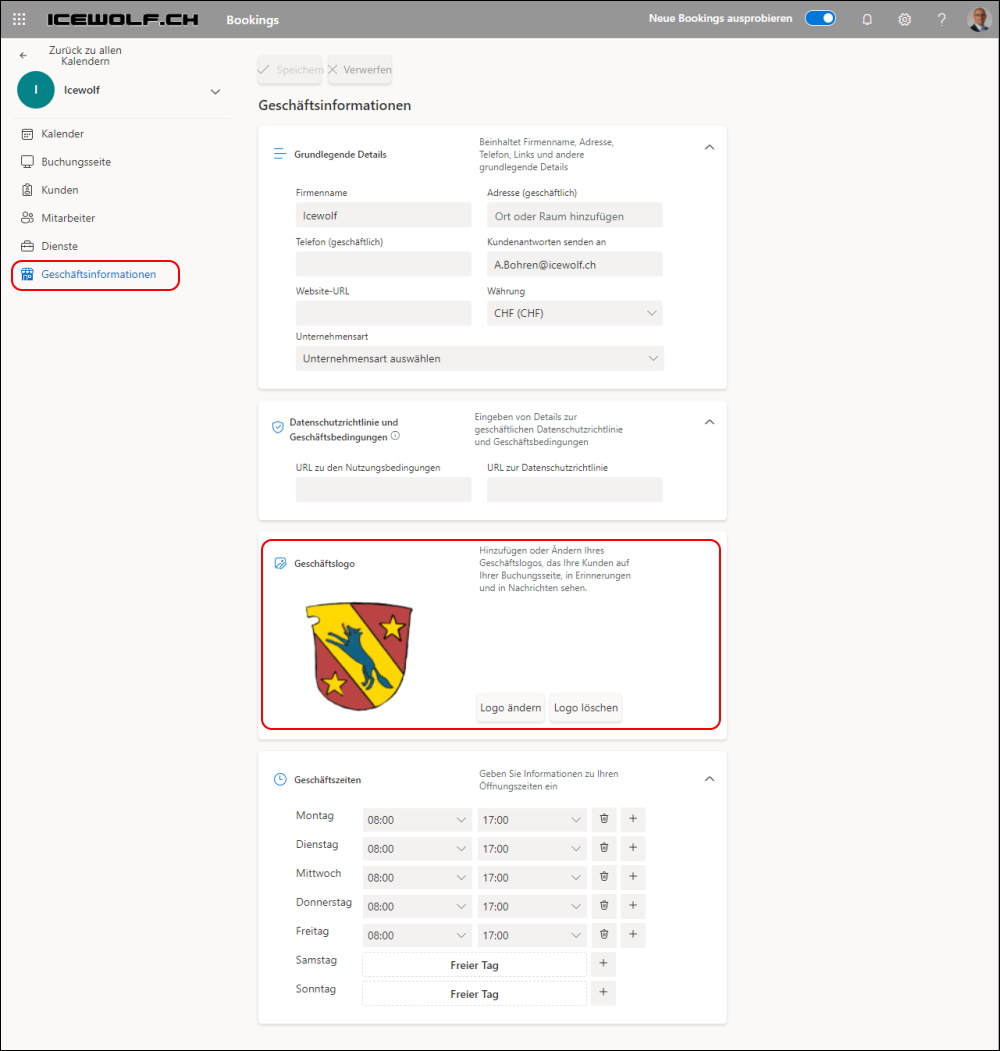Viewport: 1000px width, 1051px height.
Task: Open the app launcher waffle icon
Action: coord(19,19)
